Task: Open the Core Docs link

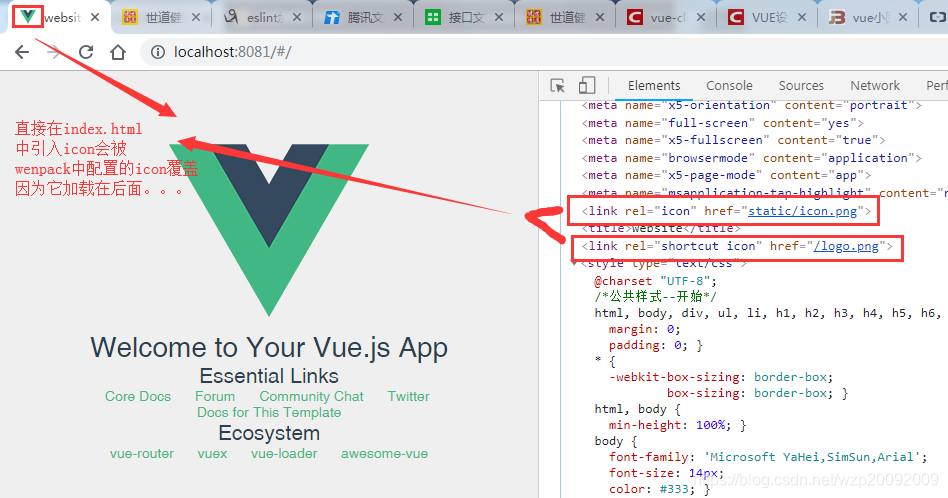Action: click(x=138, y=396)
